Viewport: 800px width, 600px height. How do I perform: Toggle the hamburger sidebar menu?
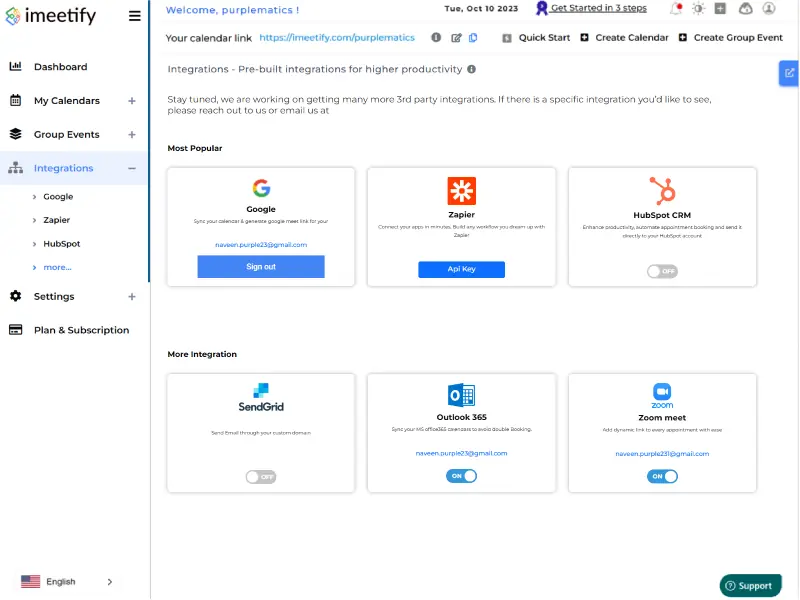pos(135,16)
